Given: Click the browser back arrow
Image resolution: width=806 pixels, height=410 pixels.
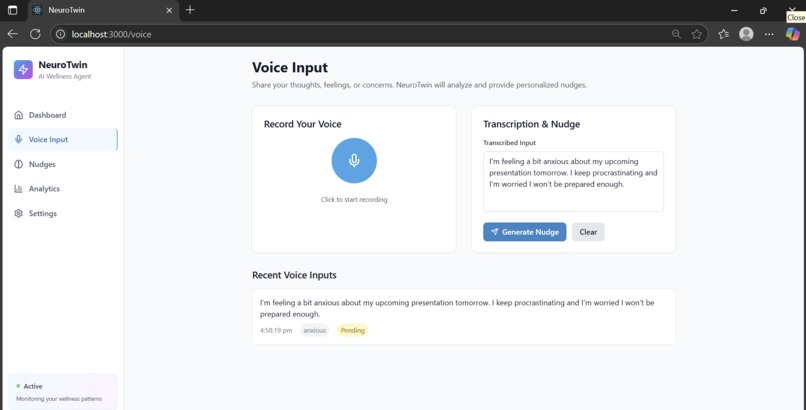Looking at the screenshot, I should coord(12,34).
